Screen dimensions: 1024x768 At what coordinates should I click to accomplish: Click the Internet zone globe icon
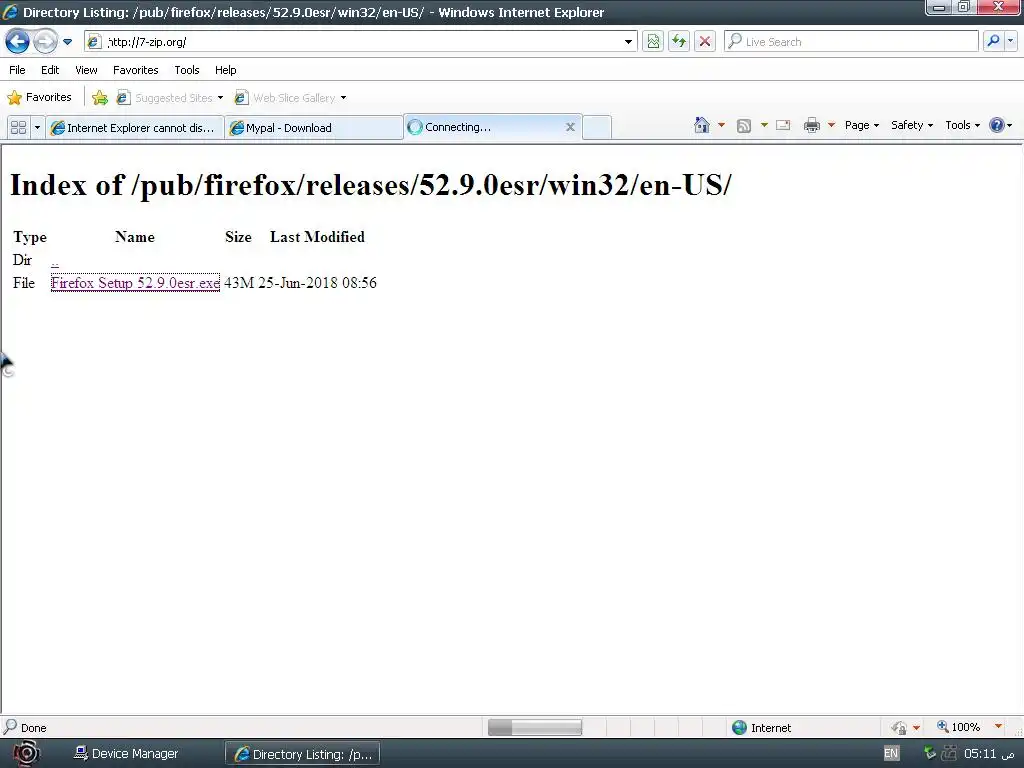[739, 728]
